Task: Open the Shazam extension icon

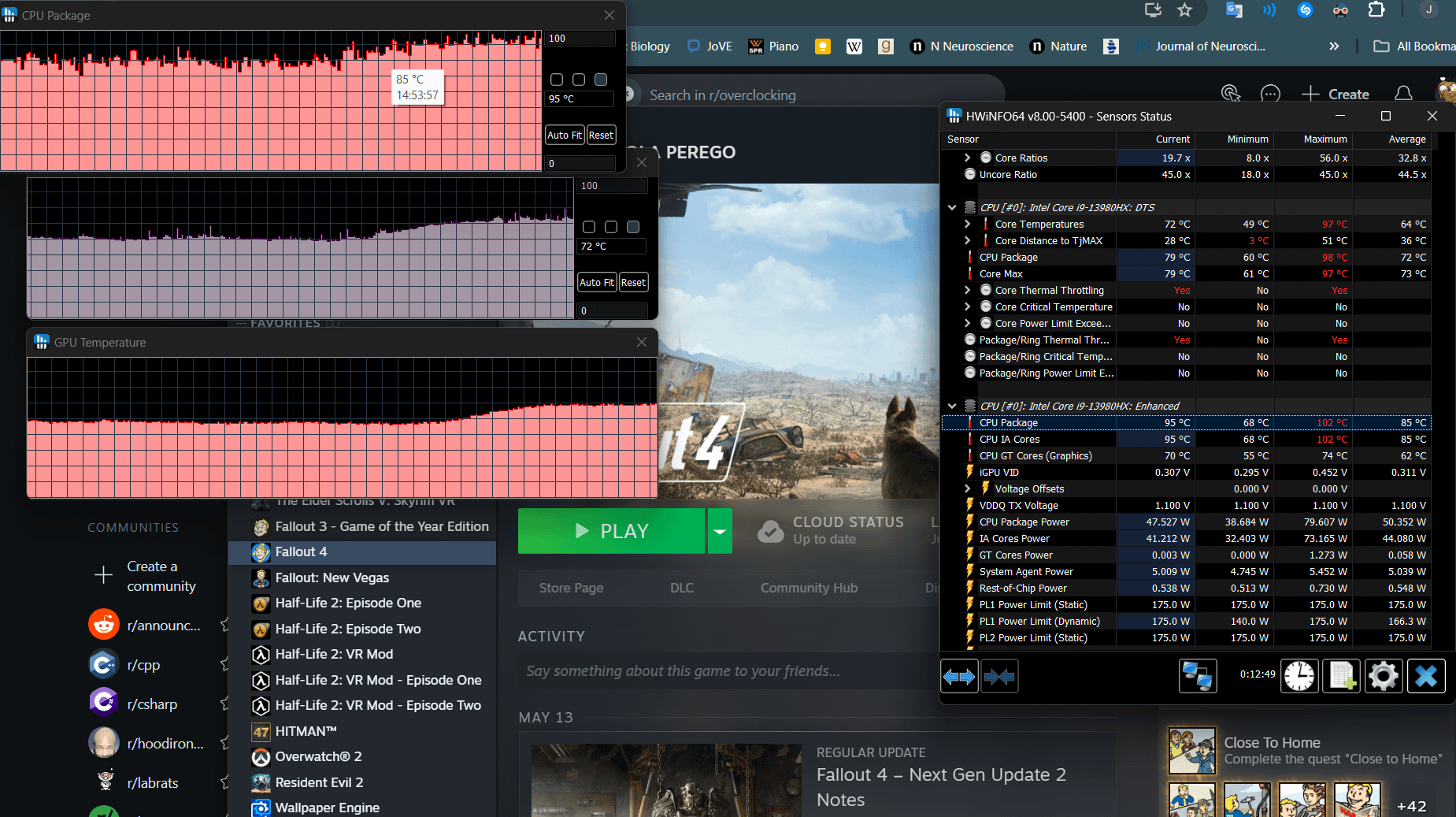Action: pyautogui.click(x=1305, y=9)
